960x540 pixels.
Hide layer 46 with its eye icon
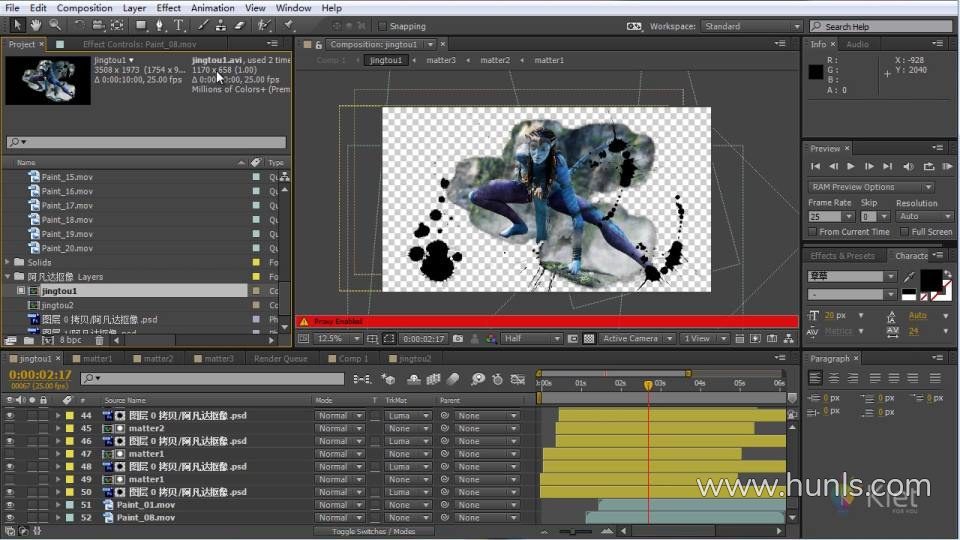click(9, 441)
